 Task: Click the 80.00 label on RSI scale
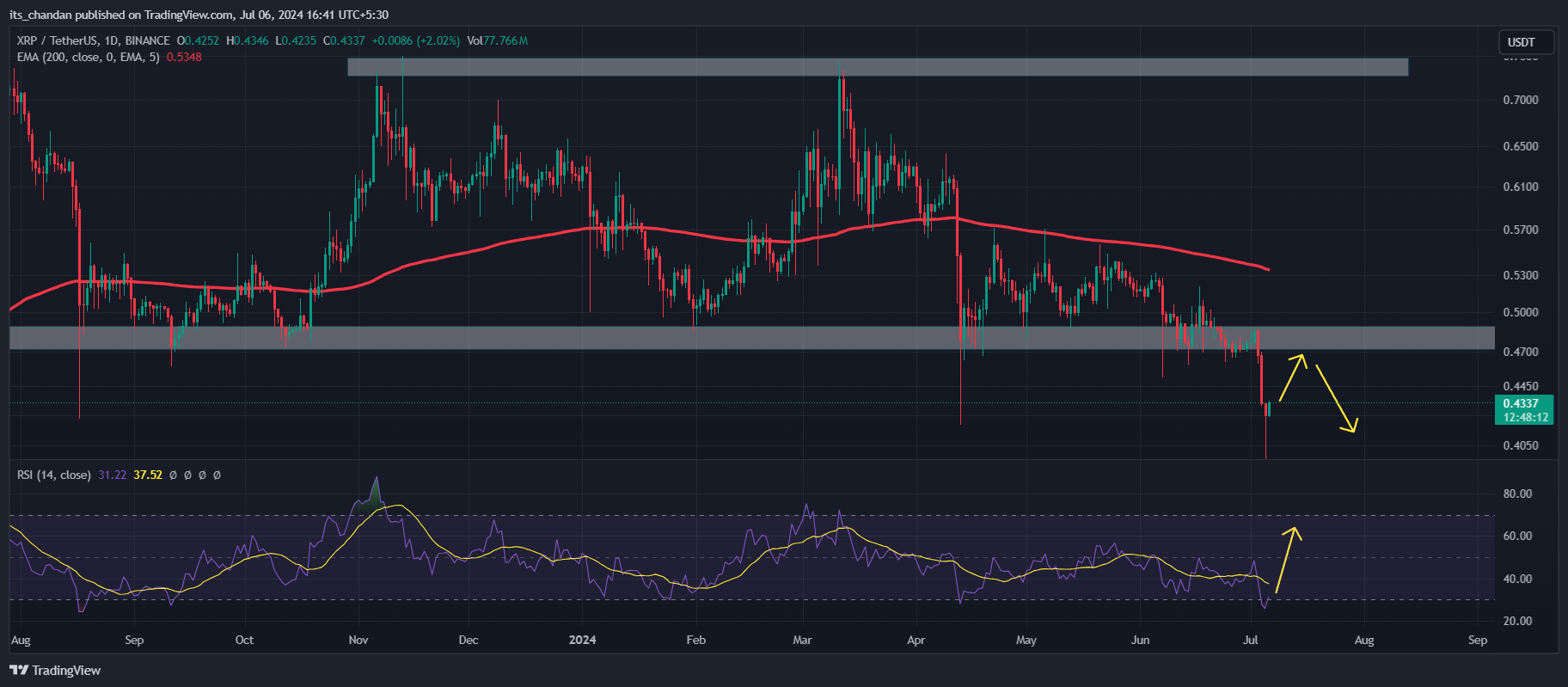1517,494
